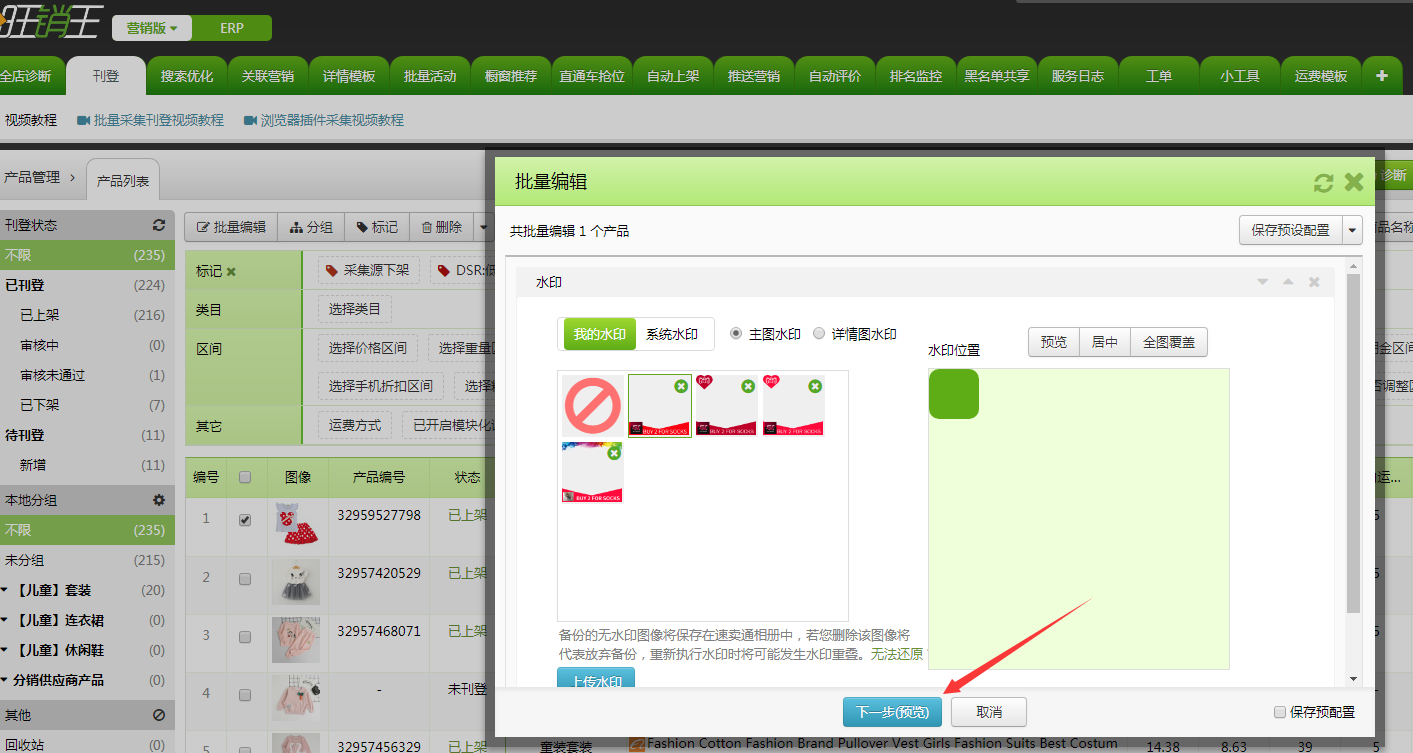The height and width of the screenshot is (753, 1413).
Task: Open the 运费方式 filter
Action: pyautogui.click(x=355, y=425)
